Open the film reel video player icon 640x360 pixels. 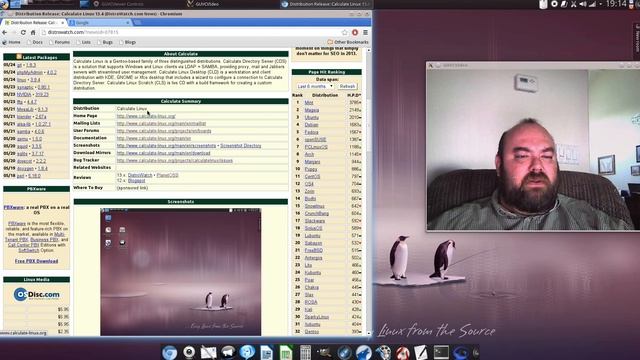383,352
